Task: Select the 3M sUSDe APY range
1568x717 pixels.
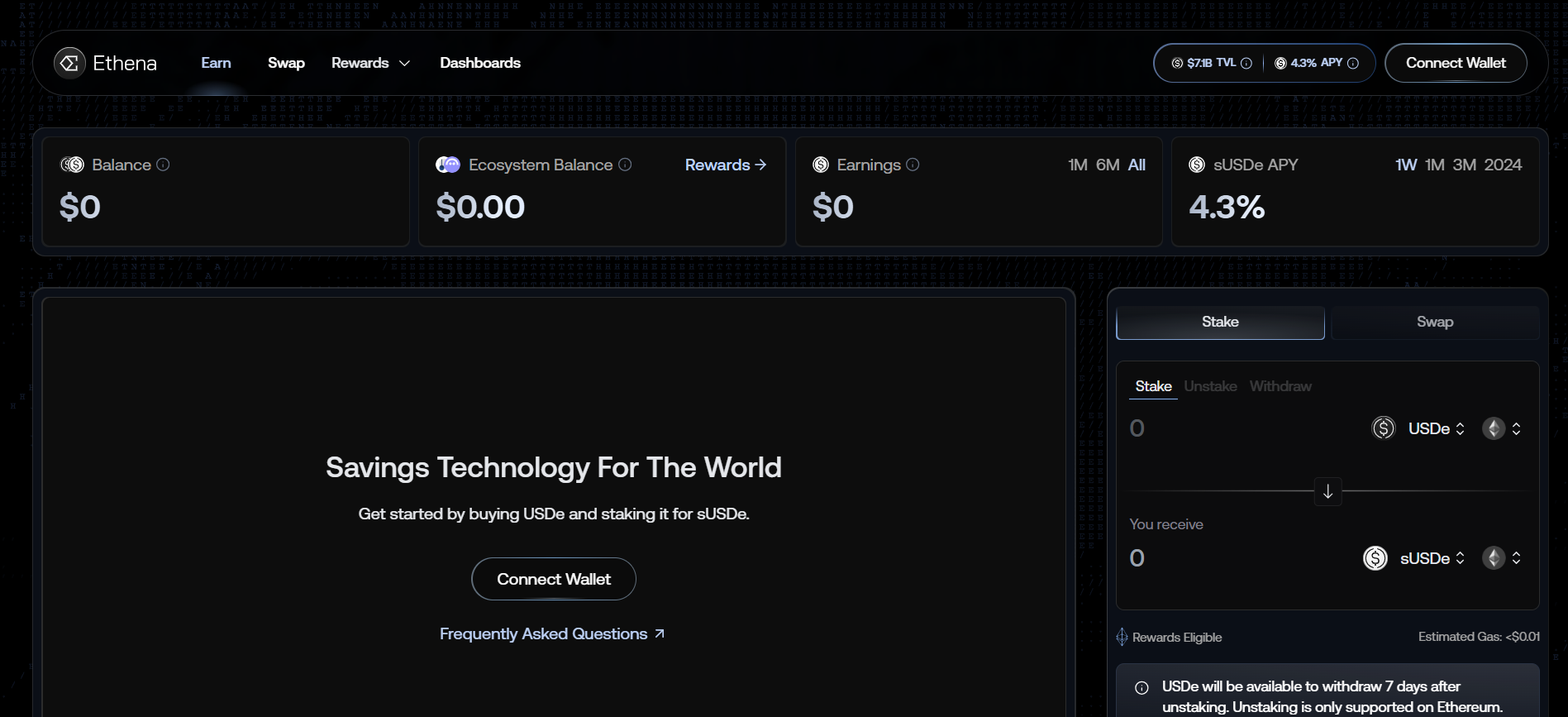Action: tap(1464, 165)
